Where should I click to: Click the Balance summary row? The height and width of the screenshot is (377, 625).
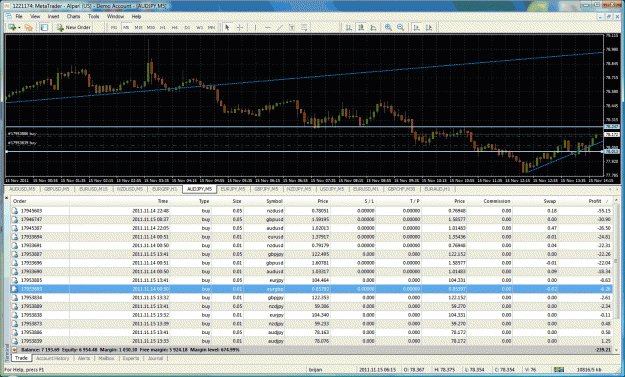click(312, 350)
